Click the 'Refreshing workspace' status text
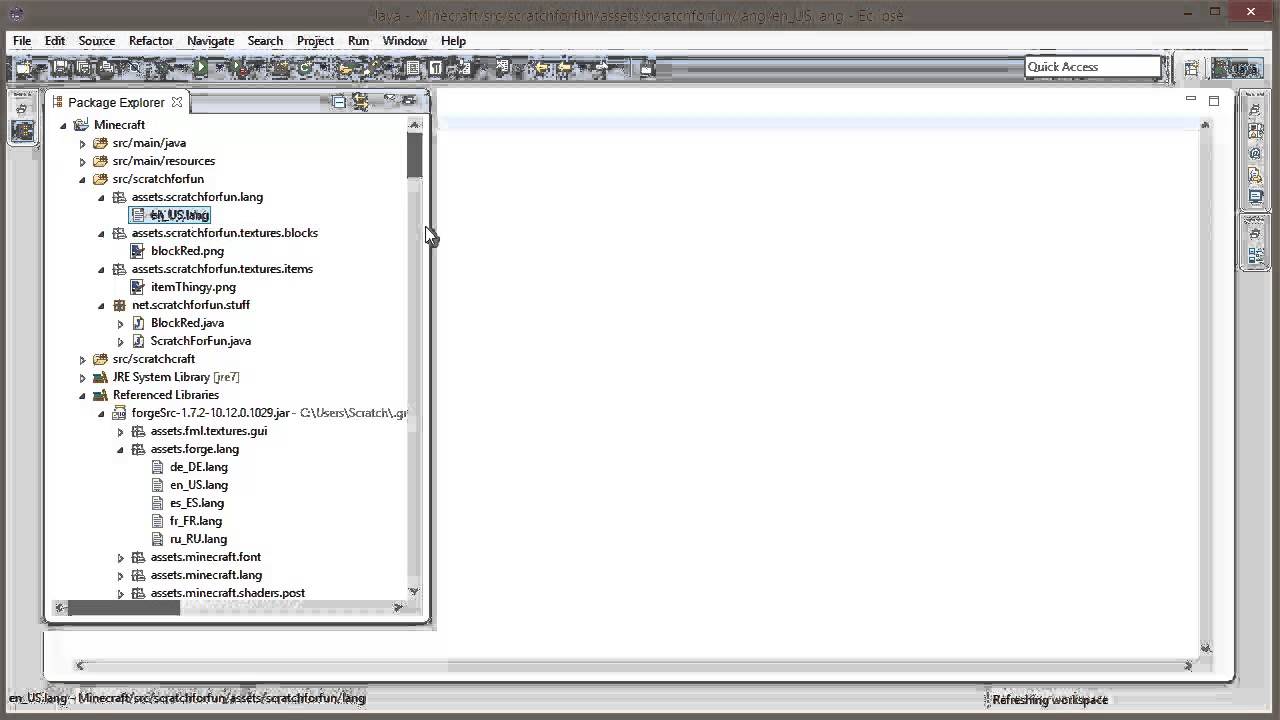1280x720 pixels. [1050, 700]
